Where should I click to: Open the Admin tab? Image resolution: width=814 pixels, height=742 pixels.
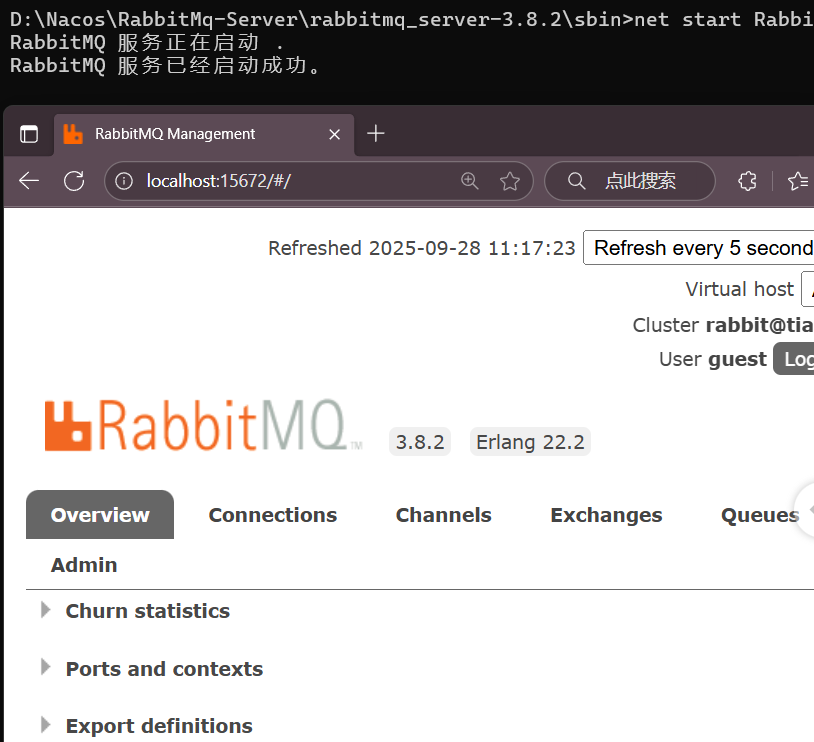84,565
